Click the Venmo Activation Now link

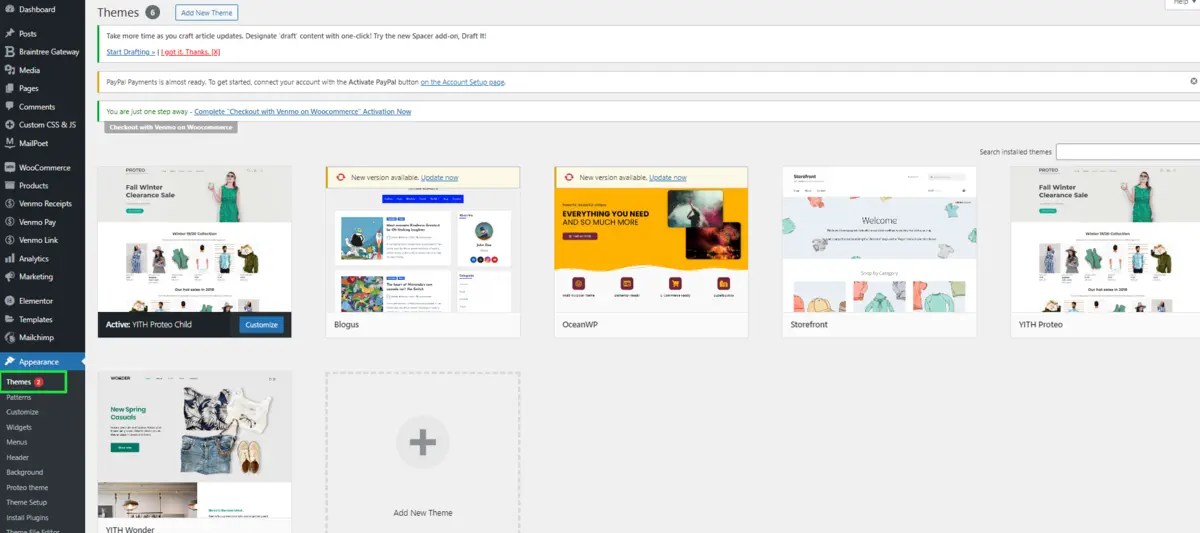(x=302, y=112)
